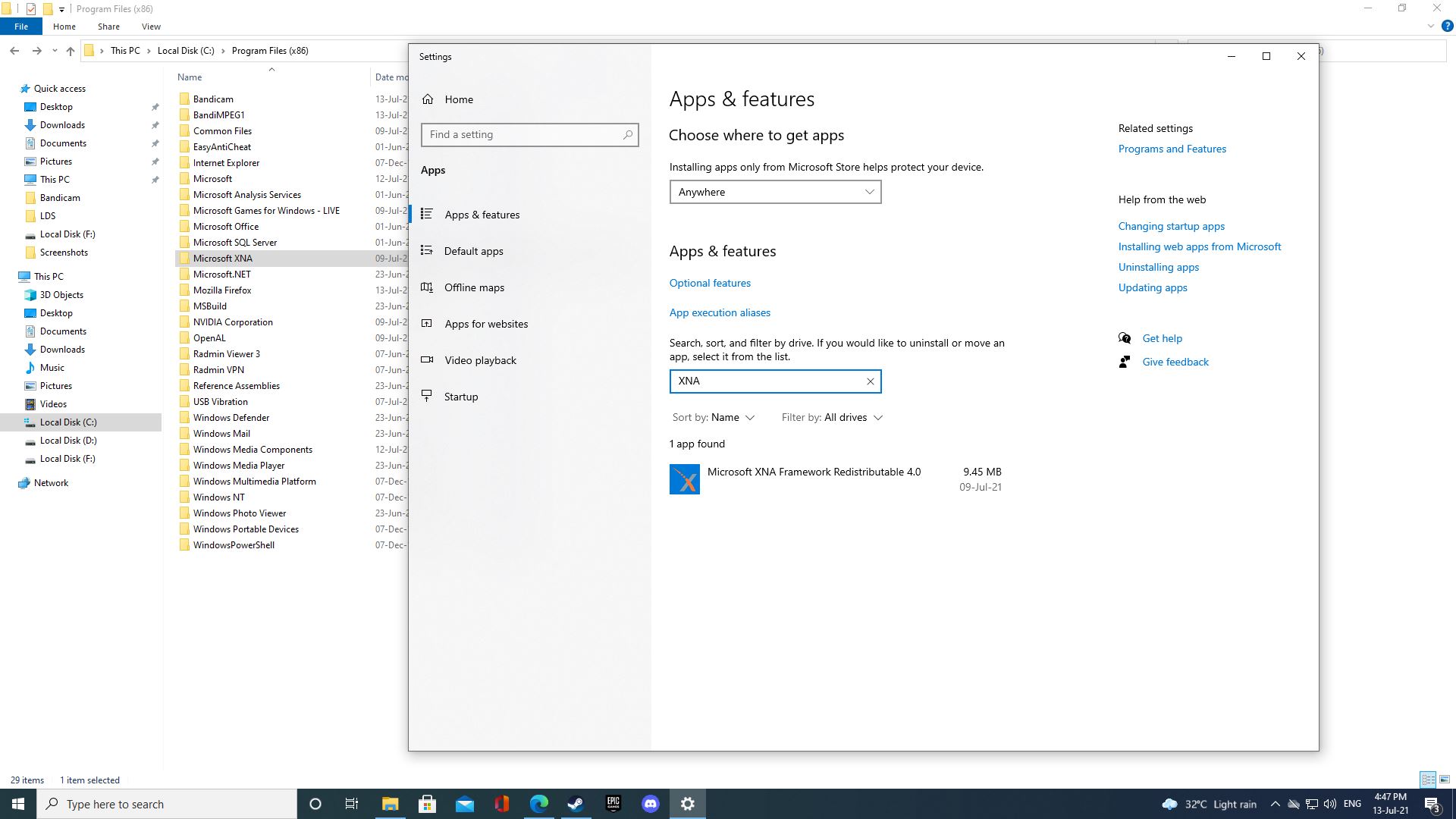Open the Filter by All drives dropdown
Screen dimensions: 1456x819
pyautogui.click(x=832, y=417)
